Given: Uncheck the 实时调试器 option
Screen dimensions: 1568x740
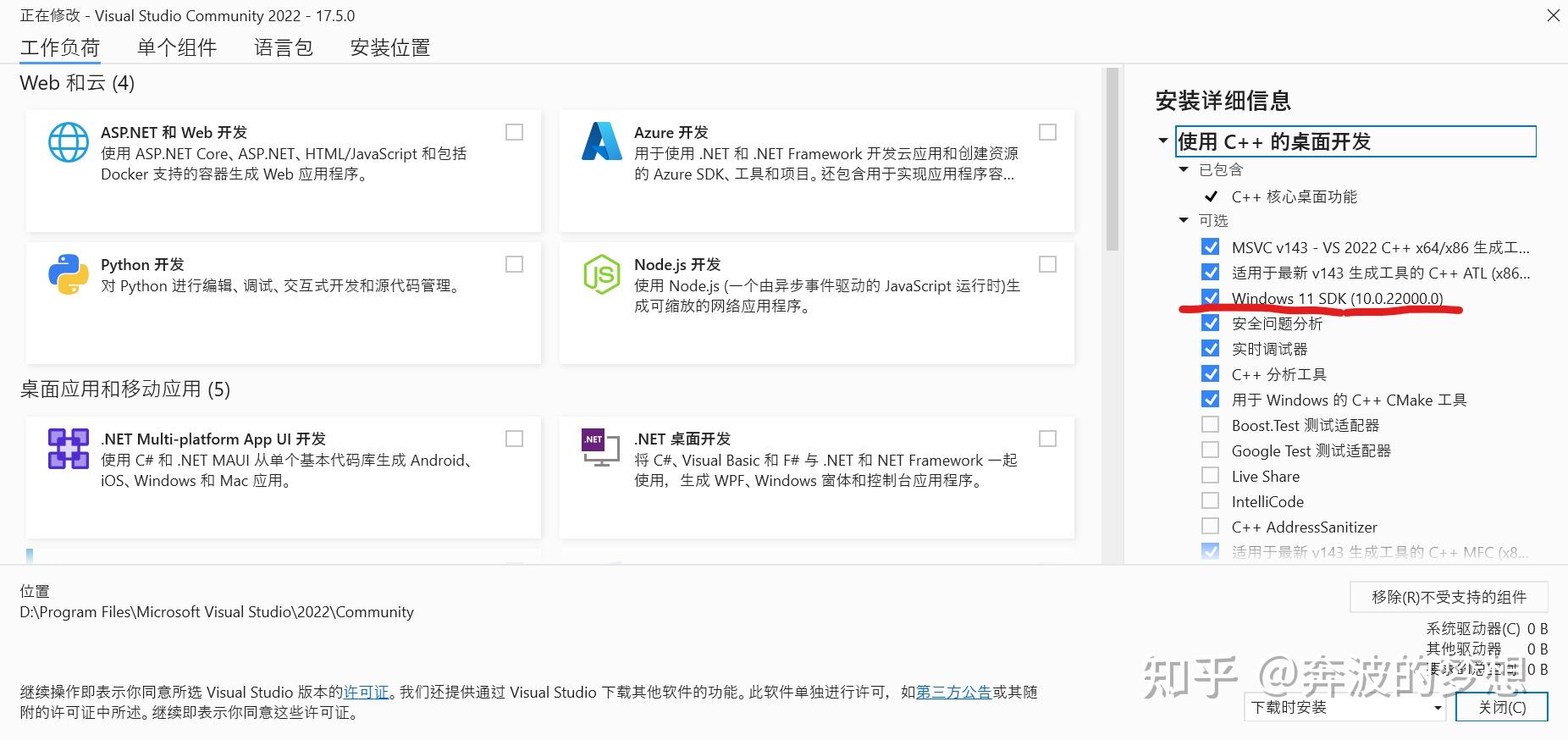Looking at the screenshot, I should click(1211, 349).
